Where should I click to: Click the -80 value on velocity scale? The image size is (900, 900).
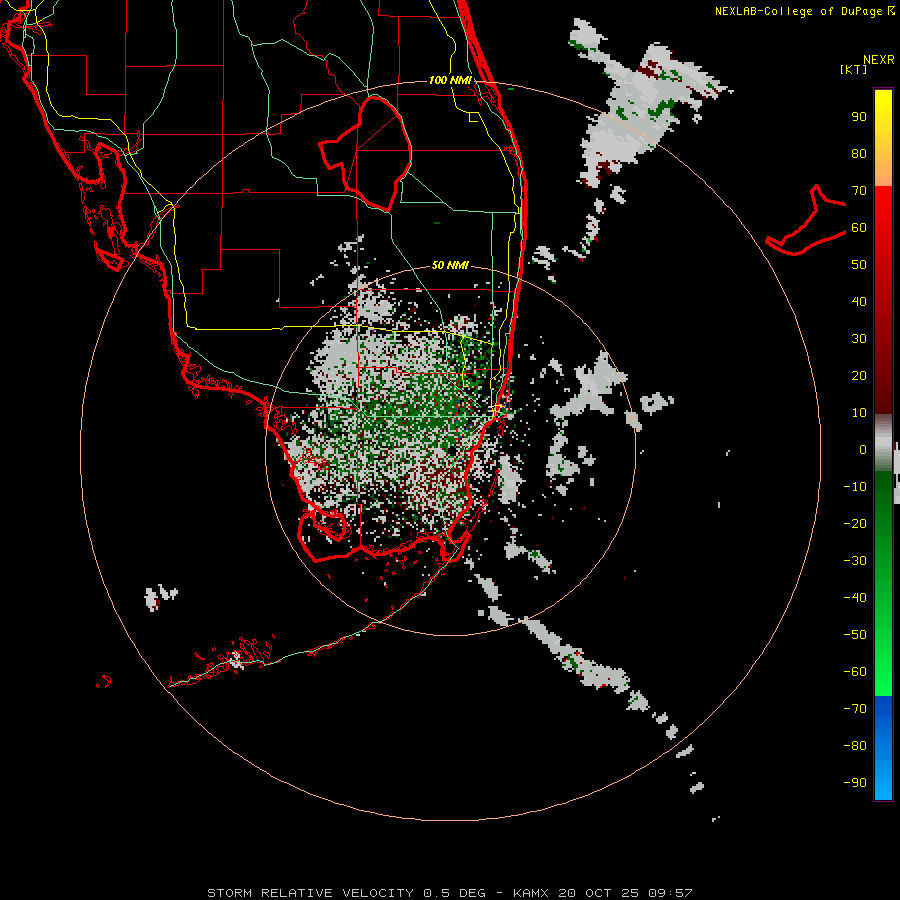(855, 746)
